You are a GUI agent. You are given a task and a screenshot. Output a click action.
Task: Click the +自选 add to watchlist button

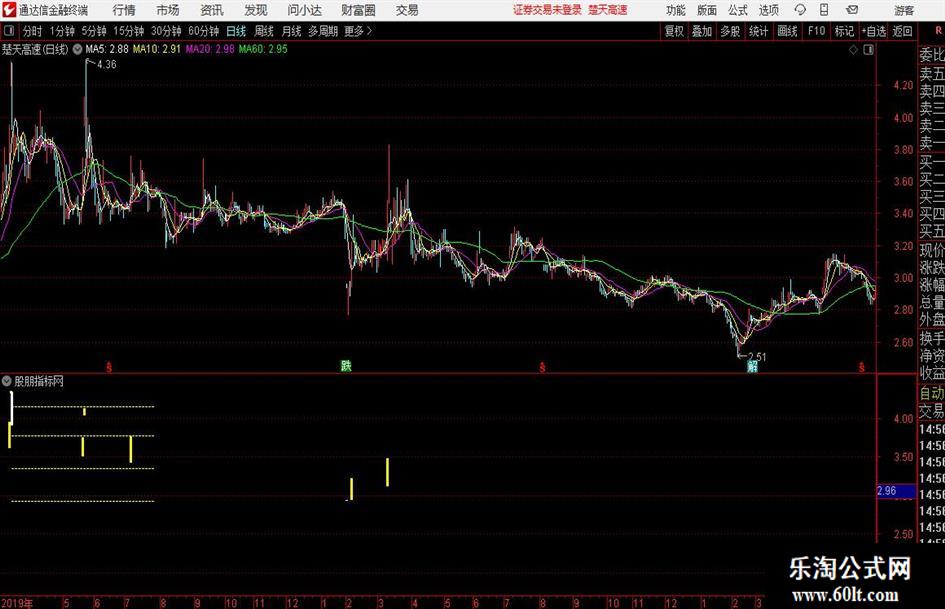tap(874, 31)
